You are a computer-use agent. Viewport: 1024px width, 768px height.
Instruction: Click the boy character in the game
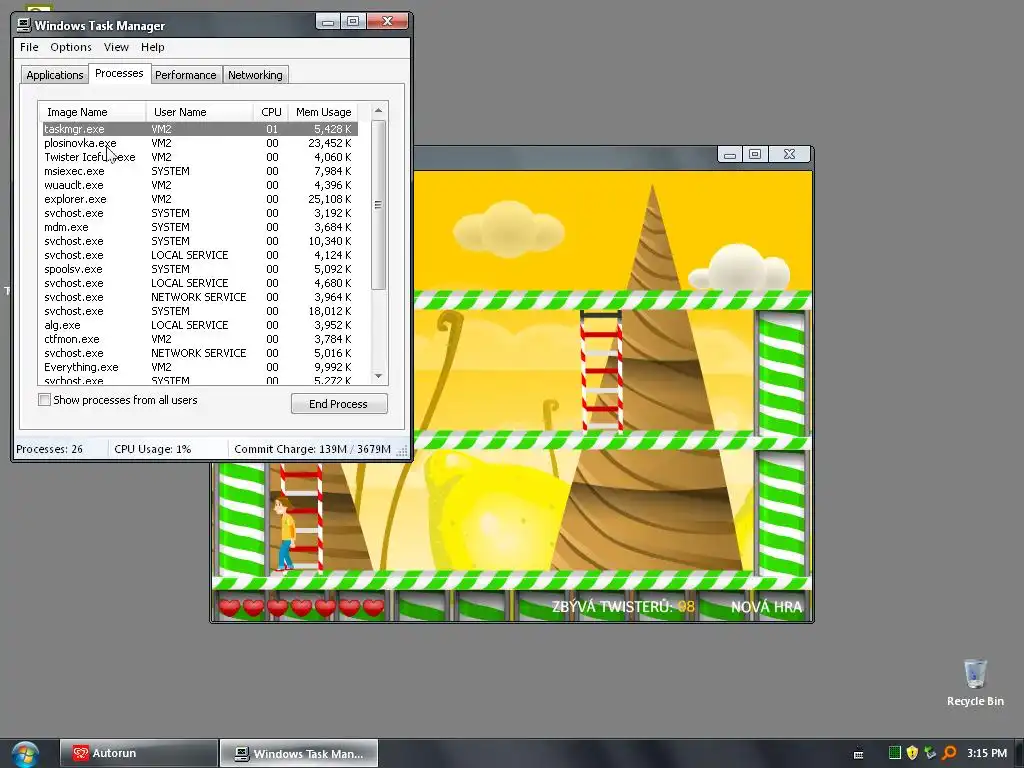(284, 532)
